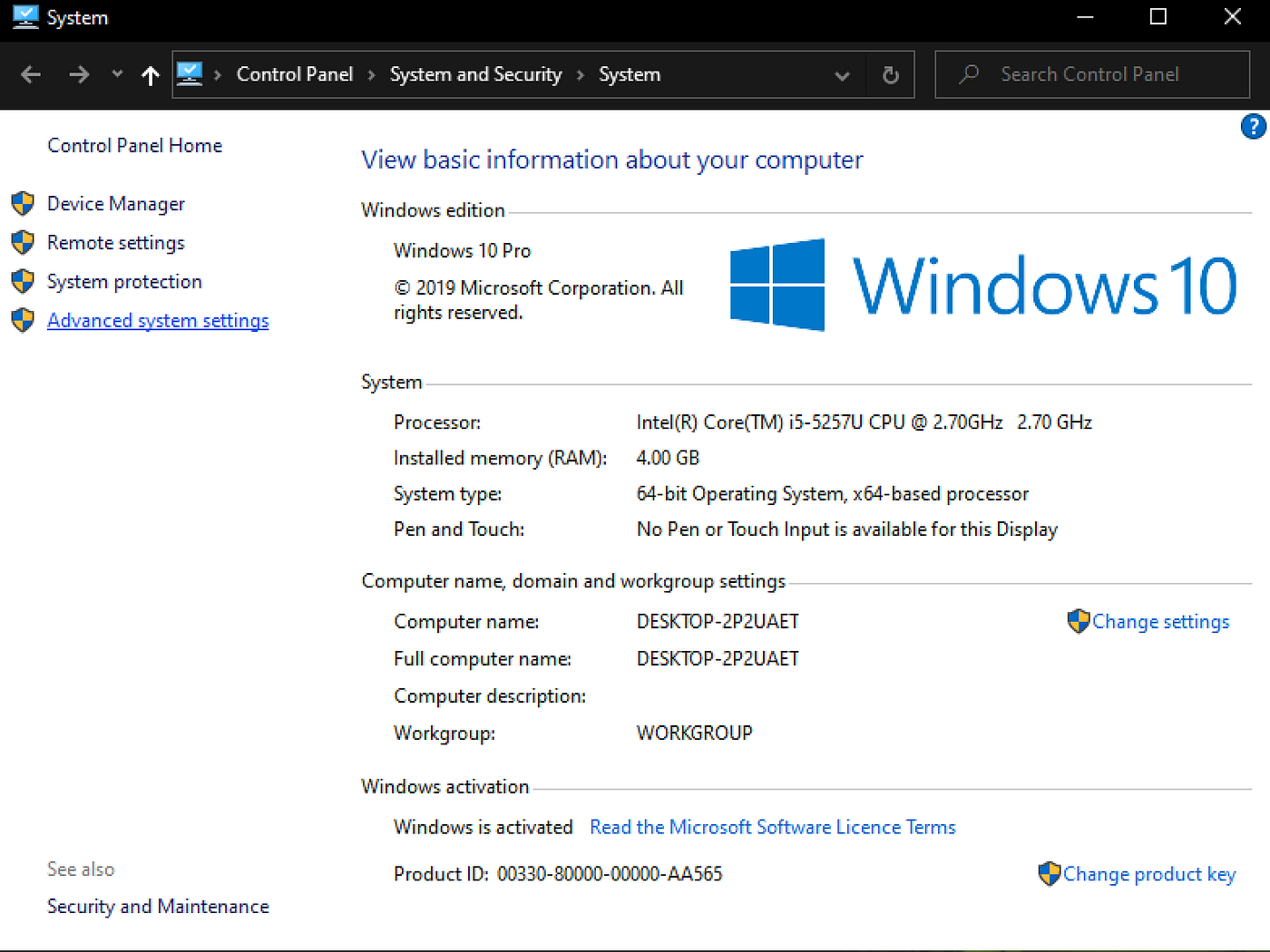This screenshot has height=952, width=1270.
Task: Click the computer icon in address bar
Action: 190,73
